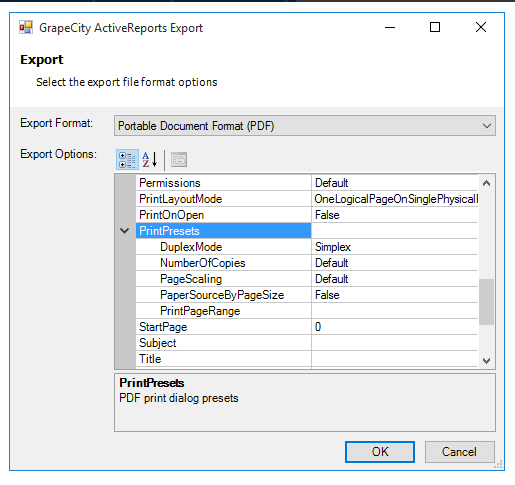Click the DuplexMode Simplex value
The image size is (515, 485).
click(395, 247)
